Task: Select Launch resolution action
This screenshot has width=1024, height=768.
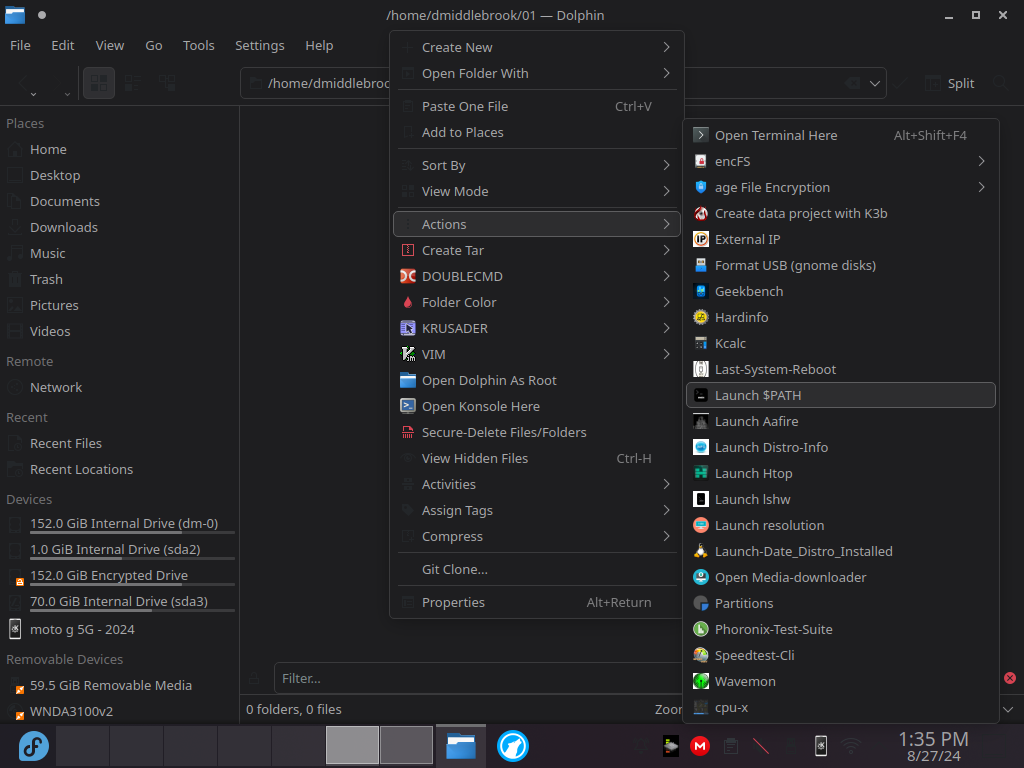Action: point(840,526)
